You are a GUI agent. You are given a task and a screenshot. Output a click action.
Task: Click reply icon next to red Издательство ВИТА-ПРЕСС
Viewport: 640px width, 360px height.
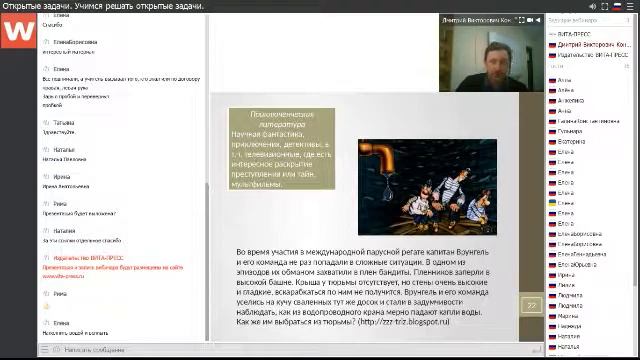coord(46,258)
